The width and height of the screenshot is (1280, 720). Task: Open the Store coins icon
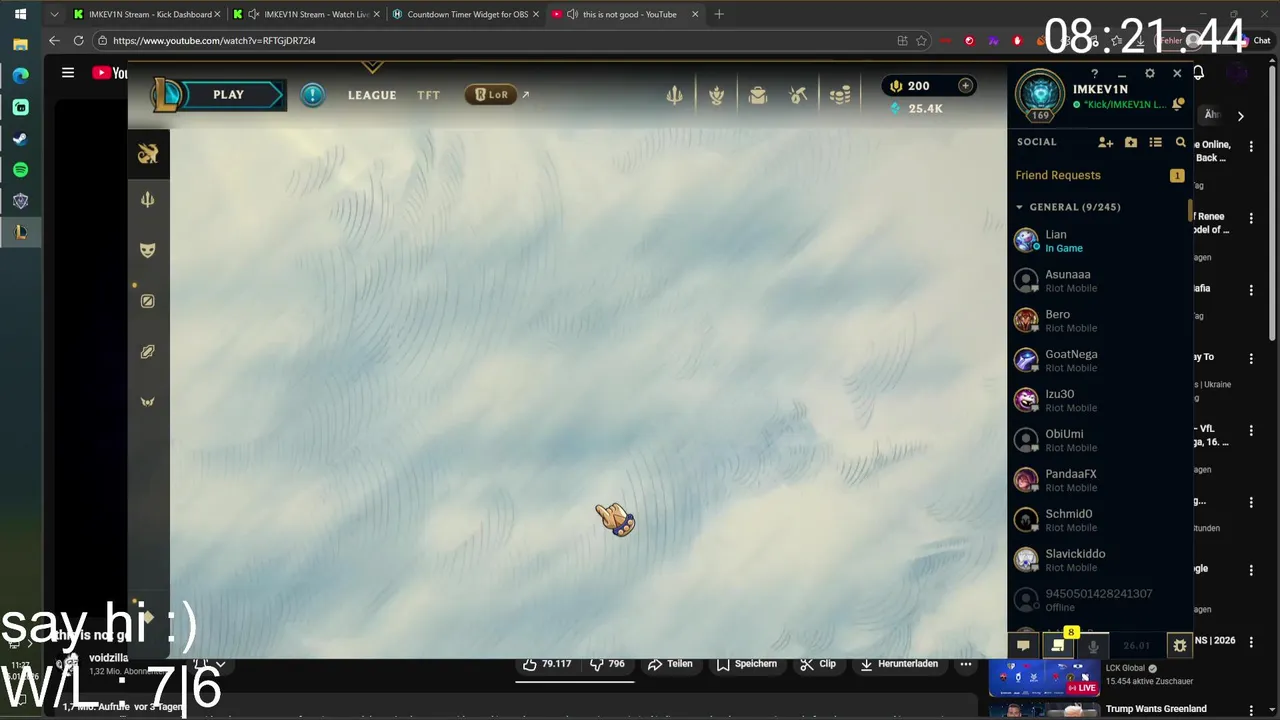pos(840,95)
